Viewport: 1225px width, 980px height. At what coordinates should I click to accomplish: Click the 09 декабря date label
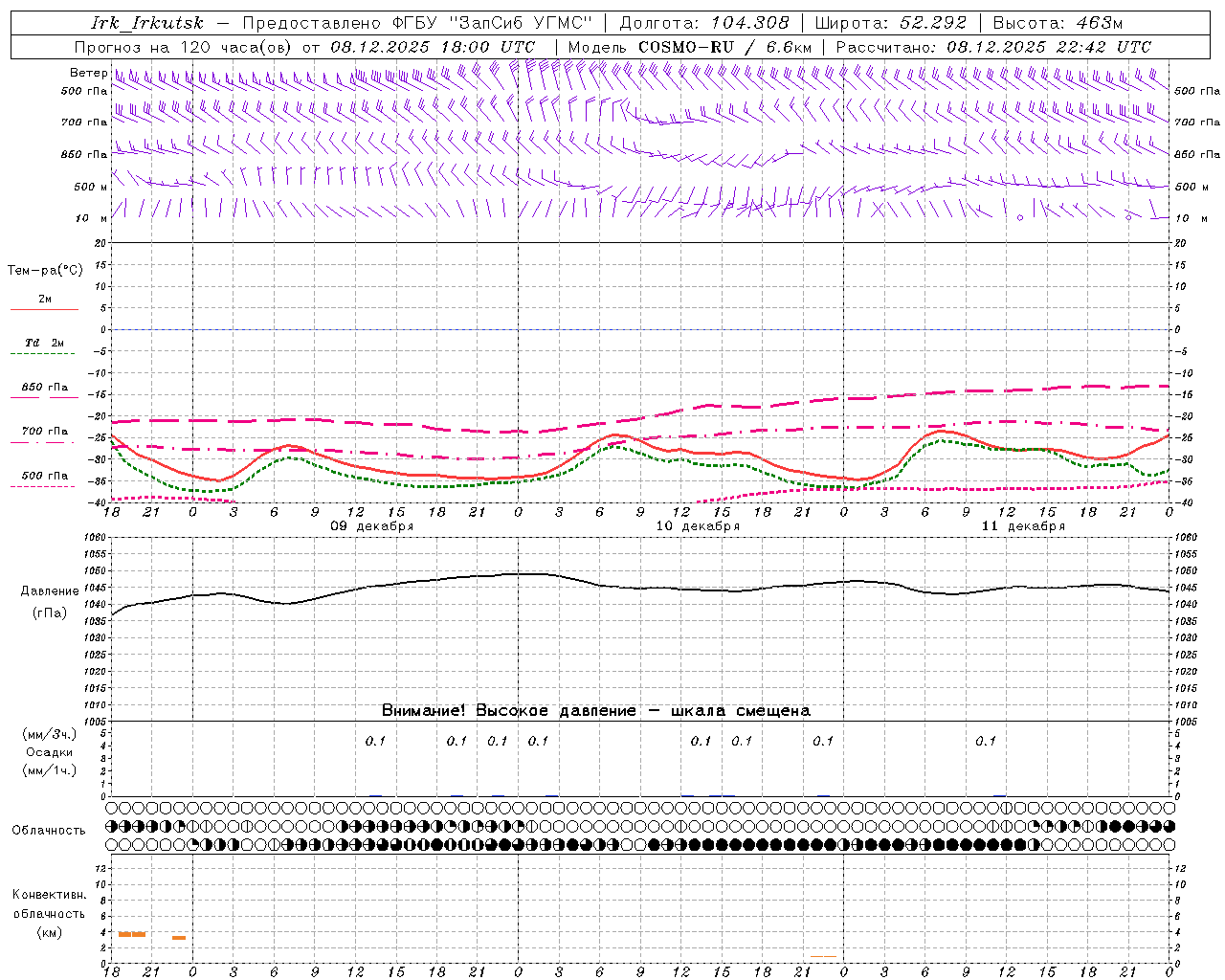372,526
